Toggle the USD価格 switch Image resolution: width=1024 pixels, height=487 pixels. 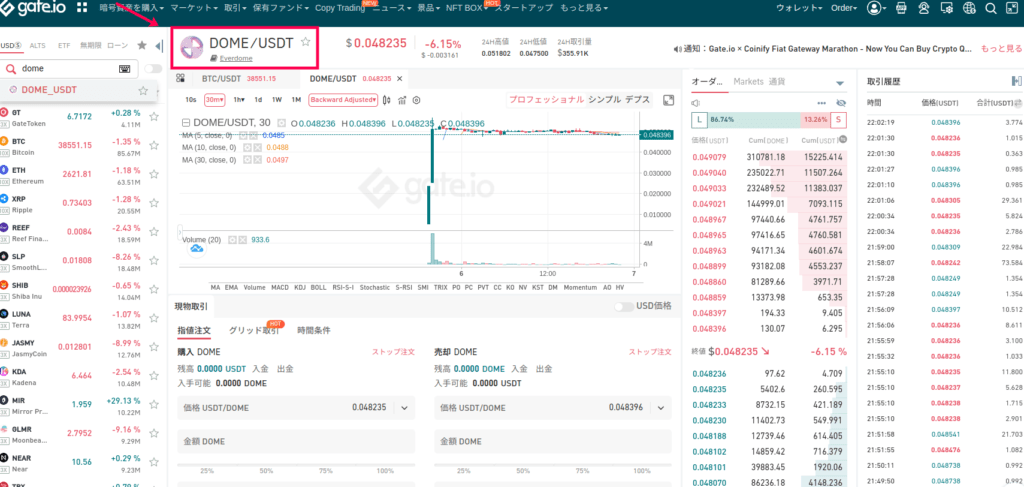pyautogui.click(x=623, y=306)
